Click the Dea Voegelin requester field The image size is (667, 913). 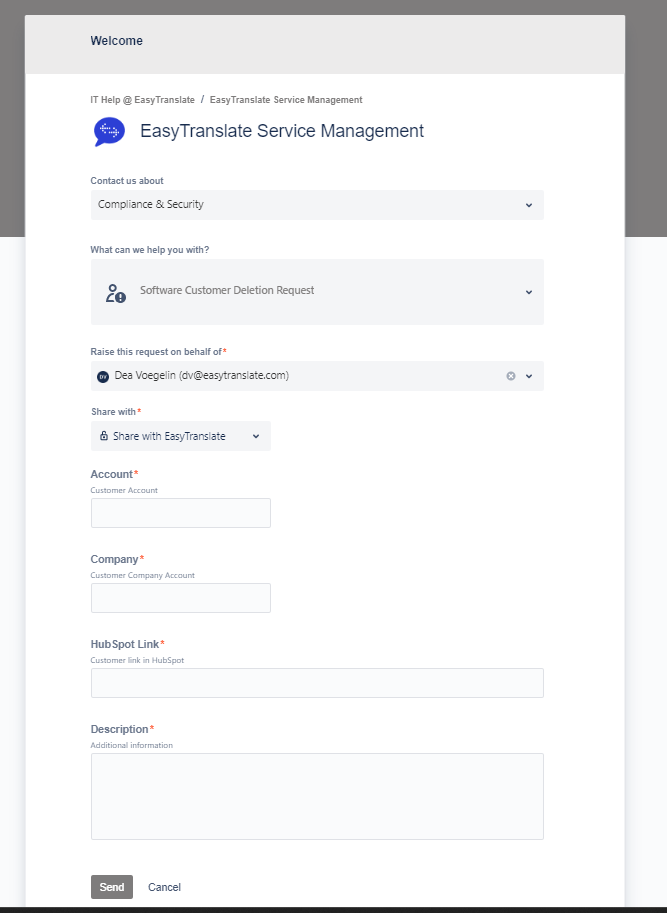pos(300,376)
